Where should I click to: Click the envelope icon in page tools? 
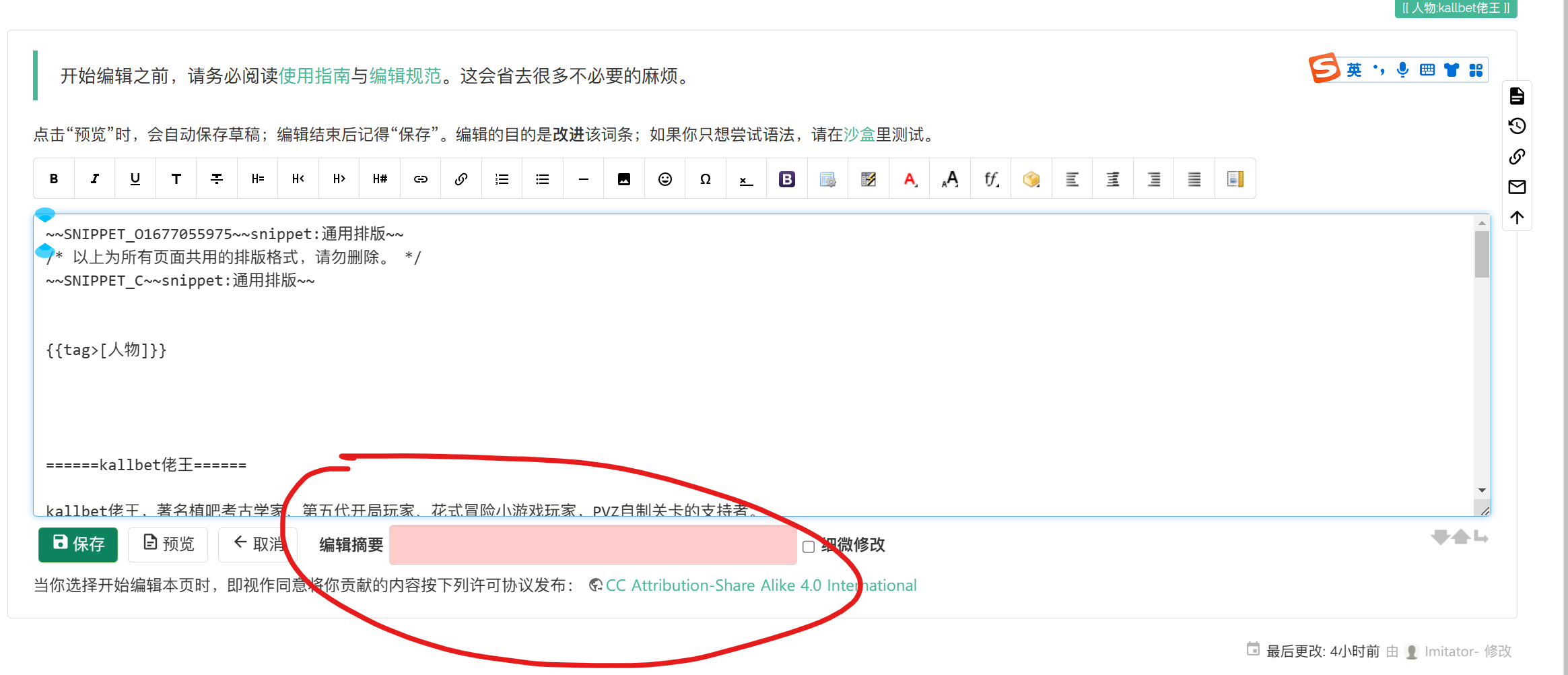[x=1517, y=187]
